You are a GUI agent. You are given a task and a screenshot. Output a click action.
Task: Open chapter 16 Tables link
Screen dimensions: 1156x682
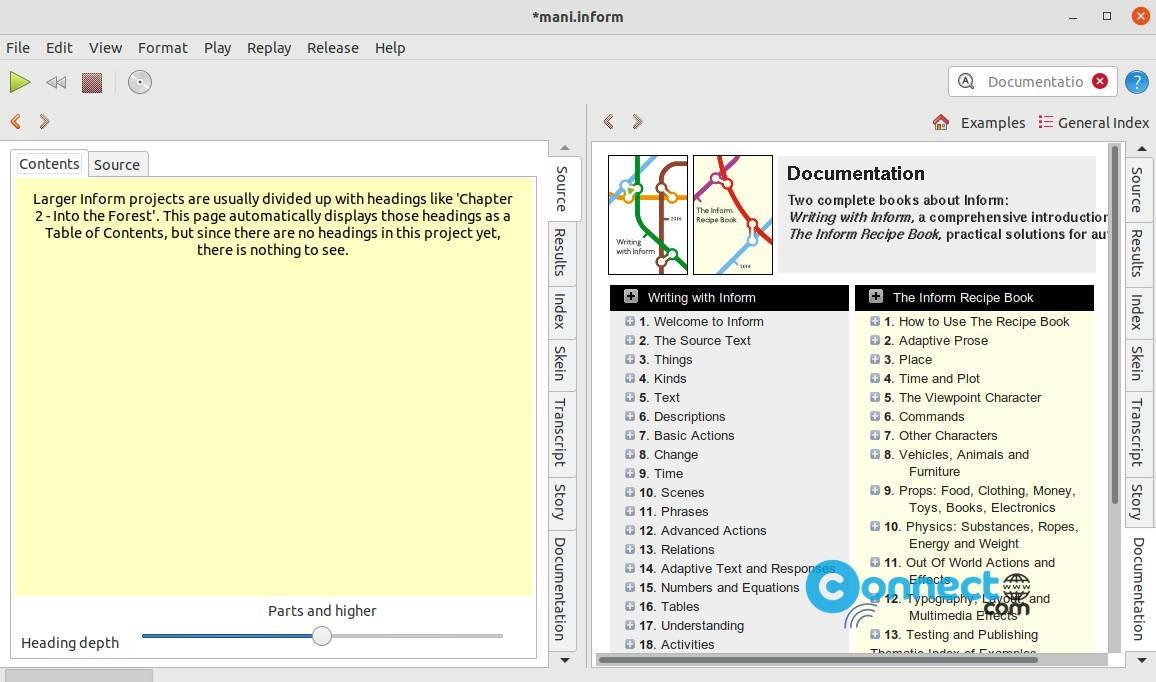tap(680, 607)
